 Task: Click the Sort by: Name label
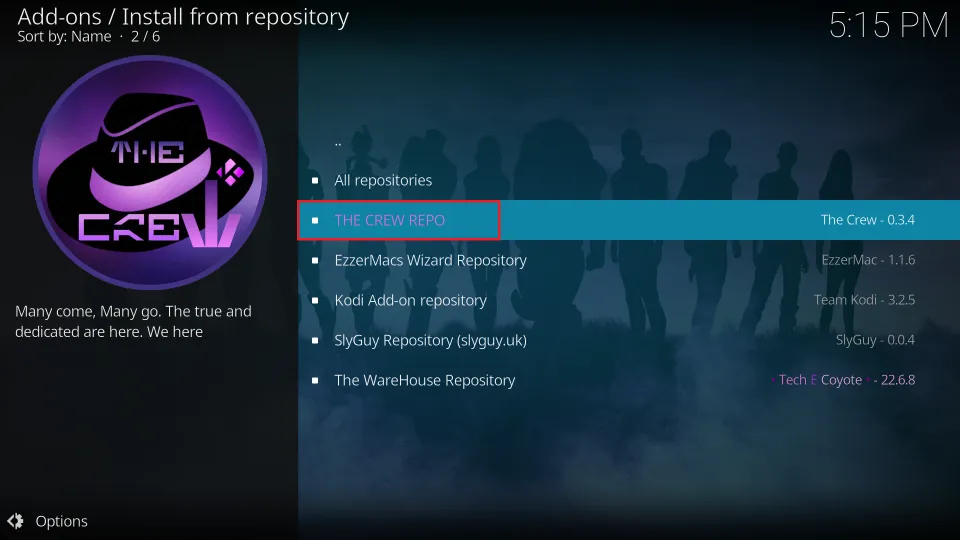[64, 37]
